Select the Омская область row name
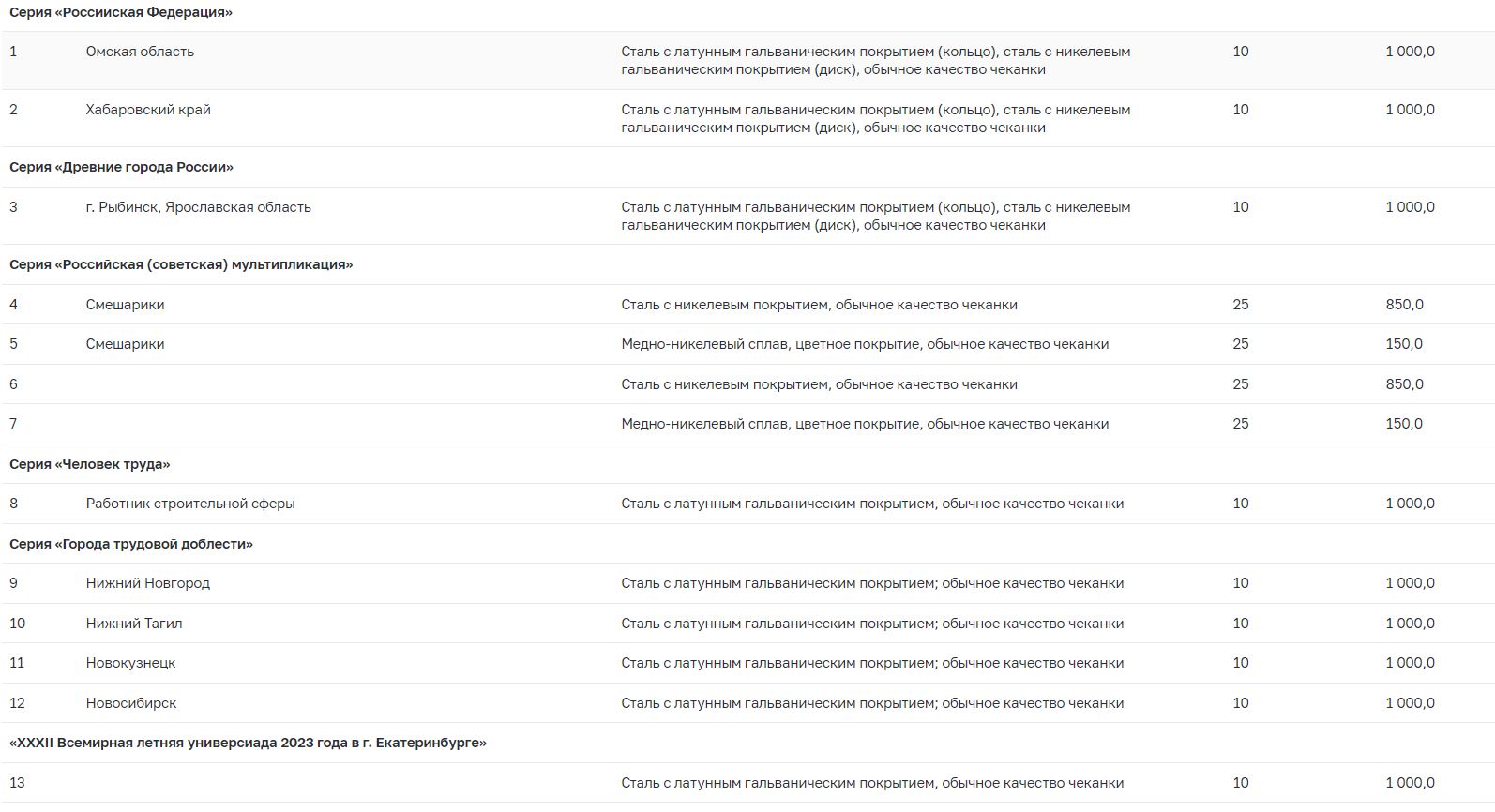The width and height of the screenshot is (1495, 812). coord(140,52)
